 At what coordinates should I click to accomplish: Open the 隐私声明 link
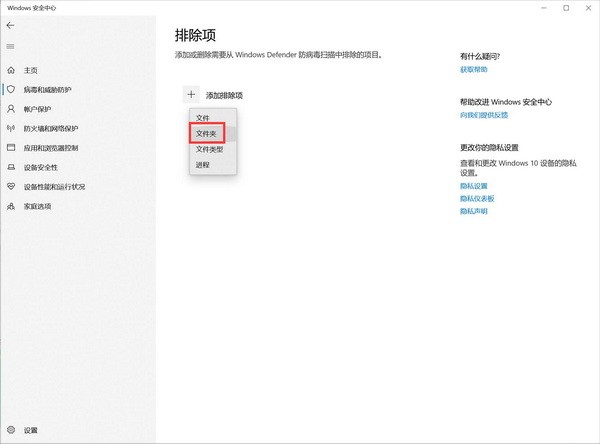(474, 211)
